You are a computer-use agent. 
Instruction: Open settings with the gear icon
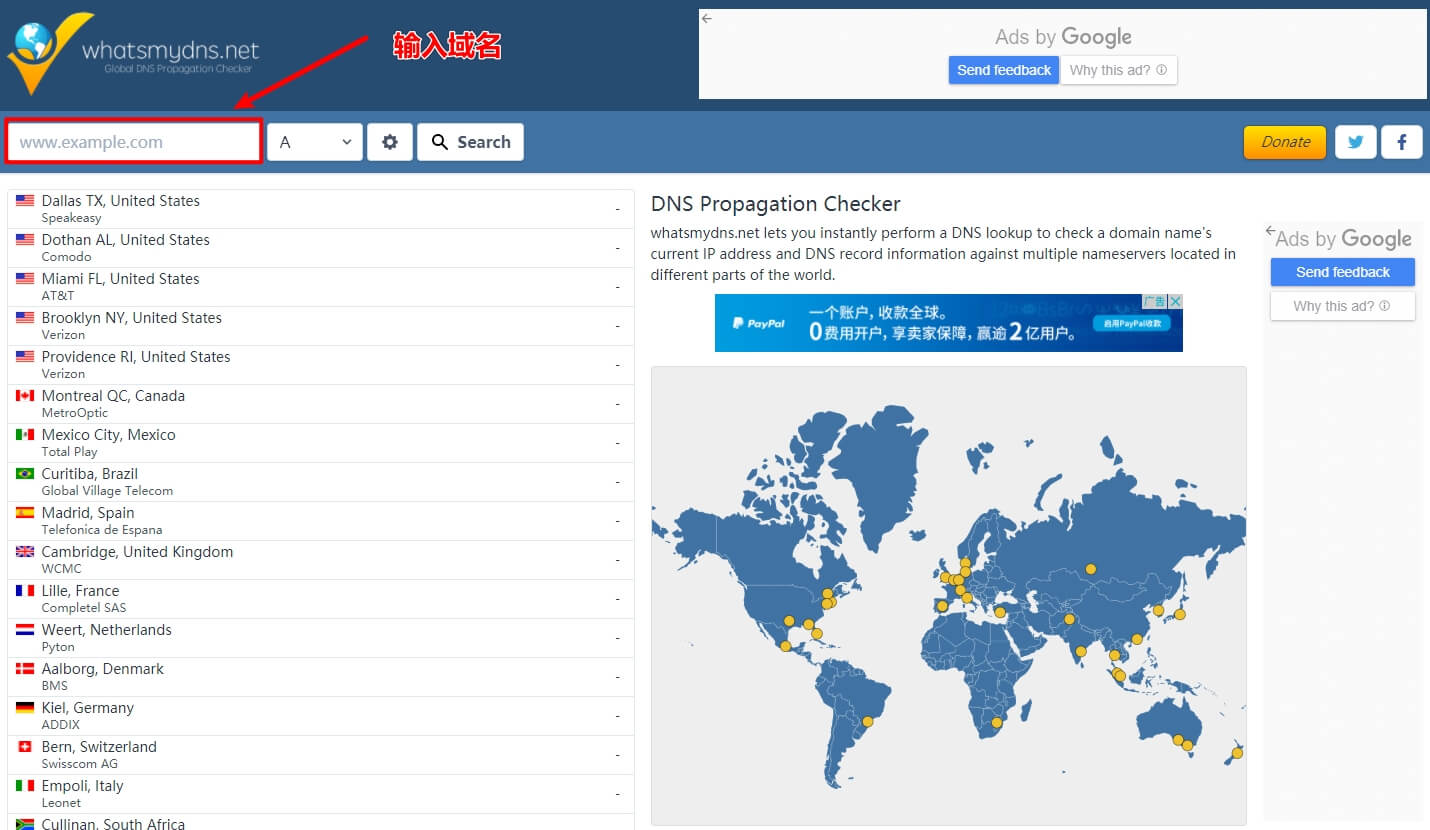390,142
